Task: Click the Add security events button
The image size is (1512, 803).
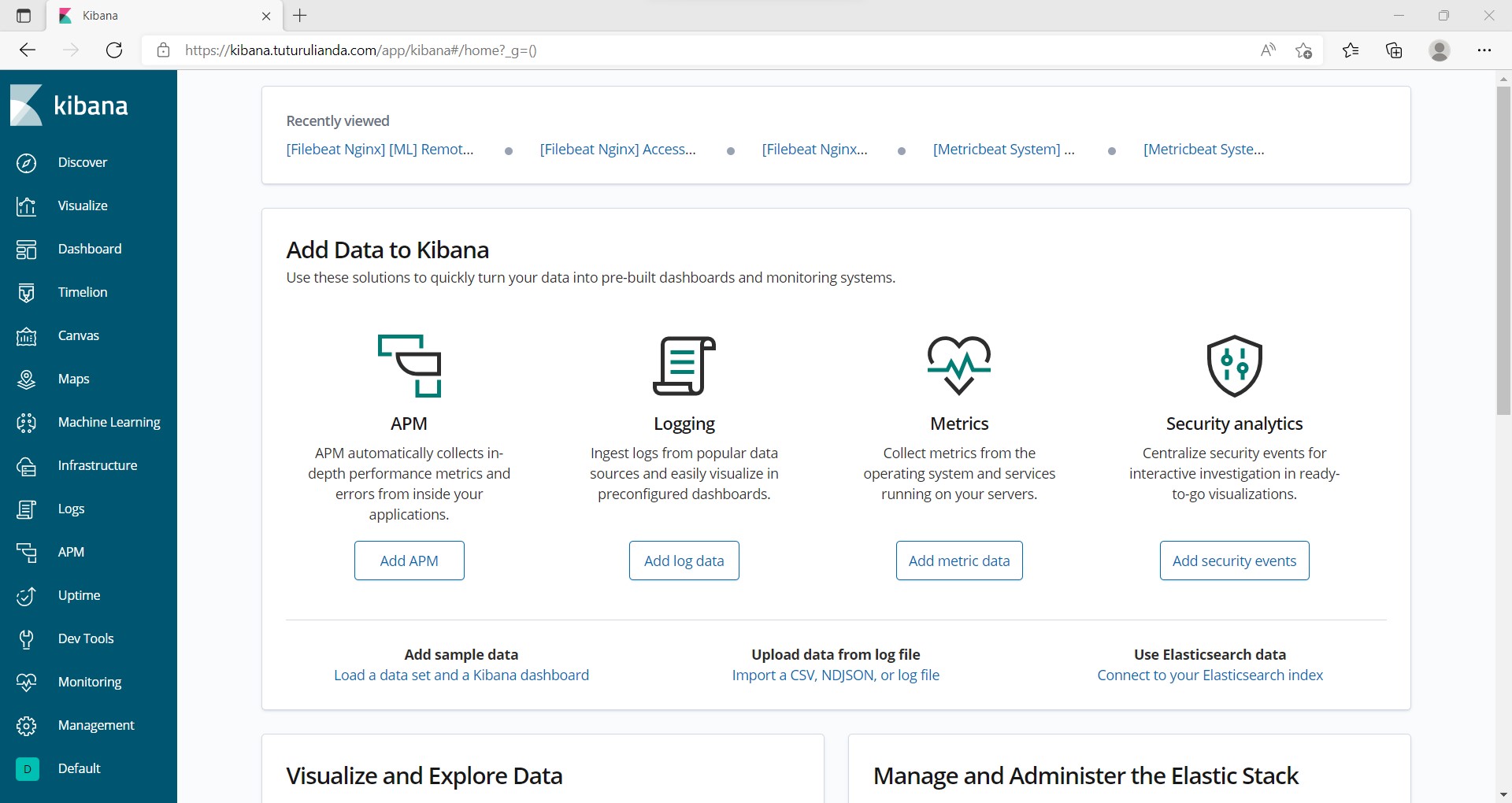Action: (x=1235, y=561)
